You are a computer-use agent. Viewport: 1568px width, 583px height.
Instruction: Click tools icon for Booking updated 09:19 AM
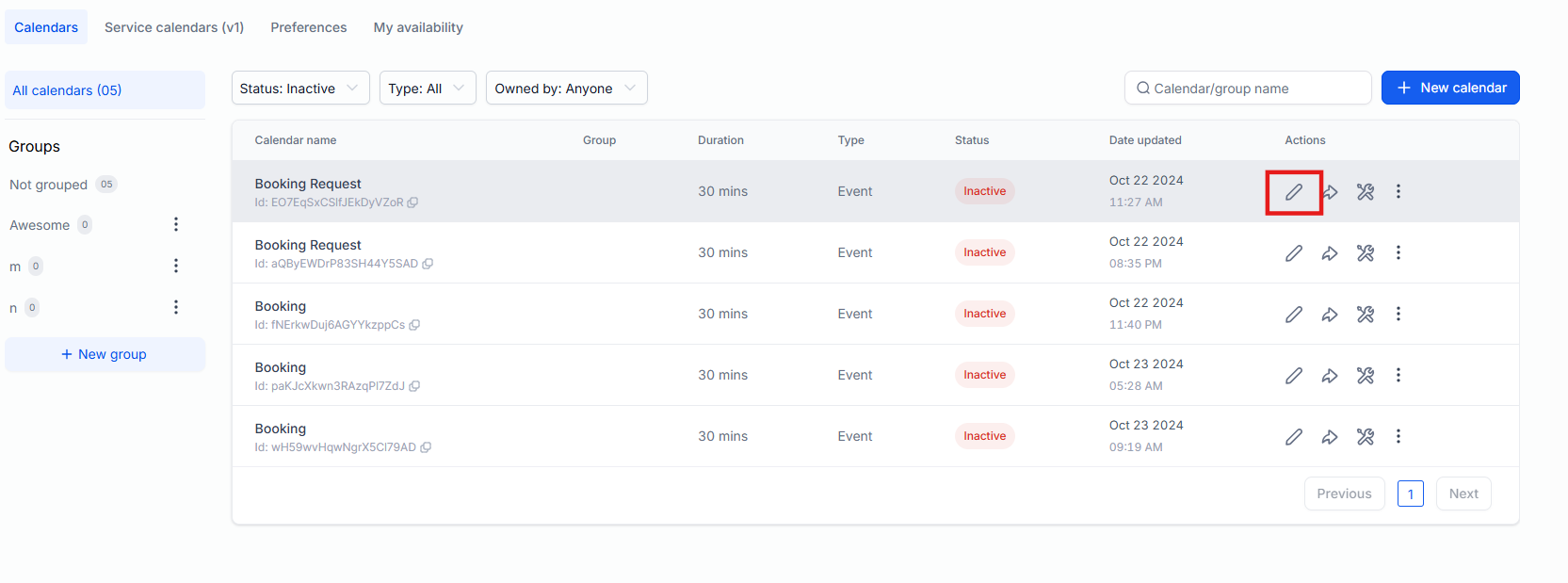coord(1365,437)
